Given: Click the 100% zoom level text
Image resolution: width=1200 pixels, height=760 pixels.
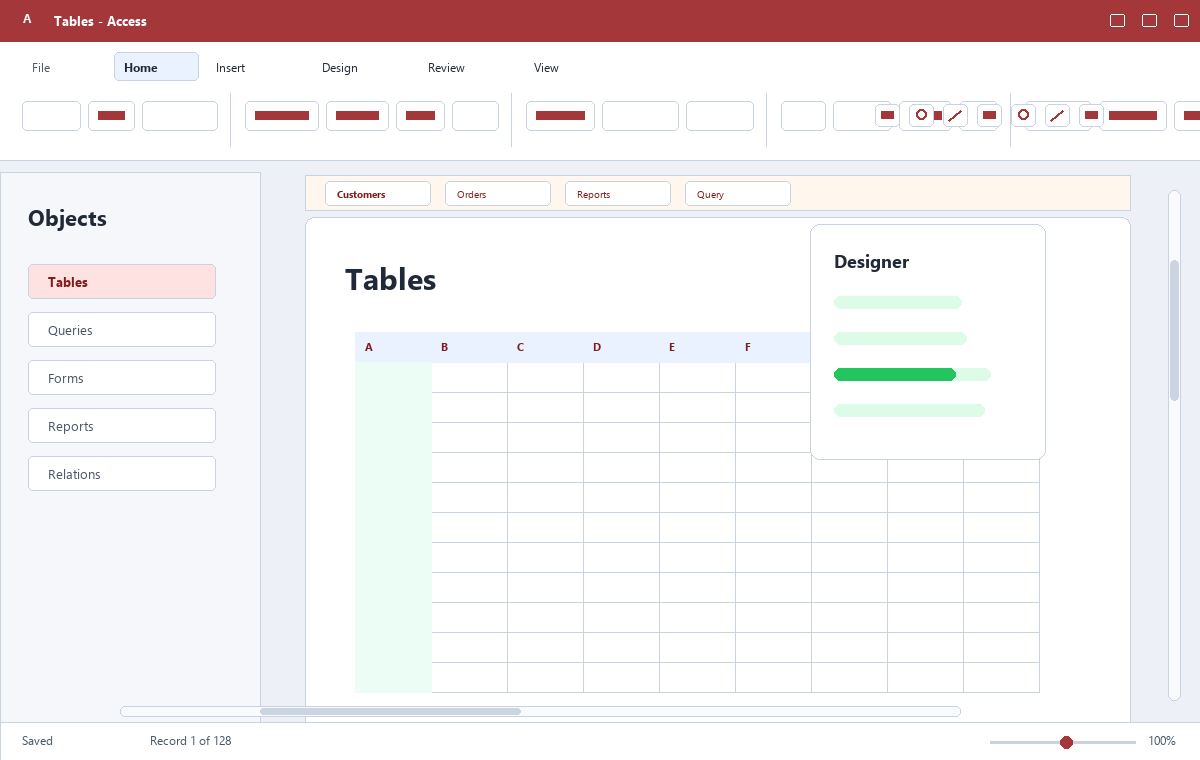Looking at the screenshot, I should 1161,741.
